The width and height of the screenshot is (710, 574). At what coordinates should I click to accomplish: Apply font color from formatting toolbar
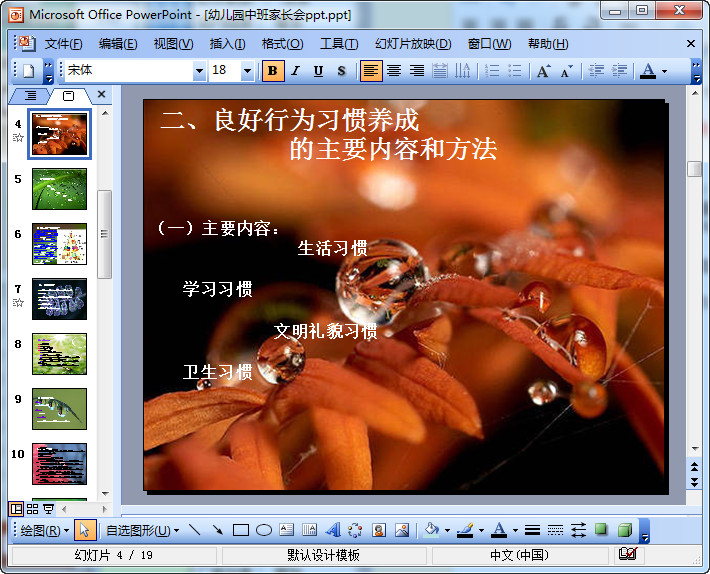[x=648, y=71]
